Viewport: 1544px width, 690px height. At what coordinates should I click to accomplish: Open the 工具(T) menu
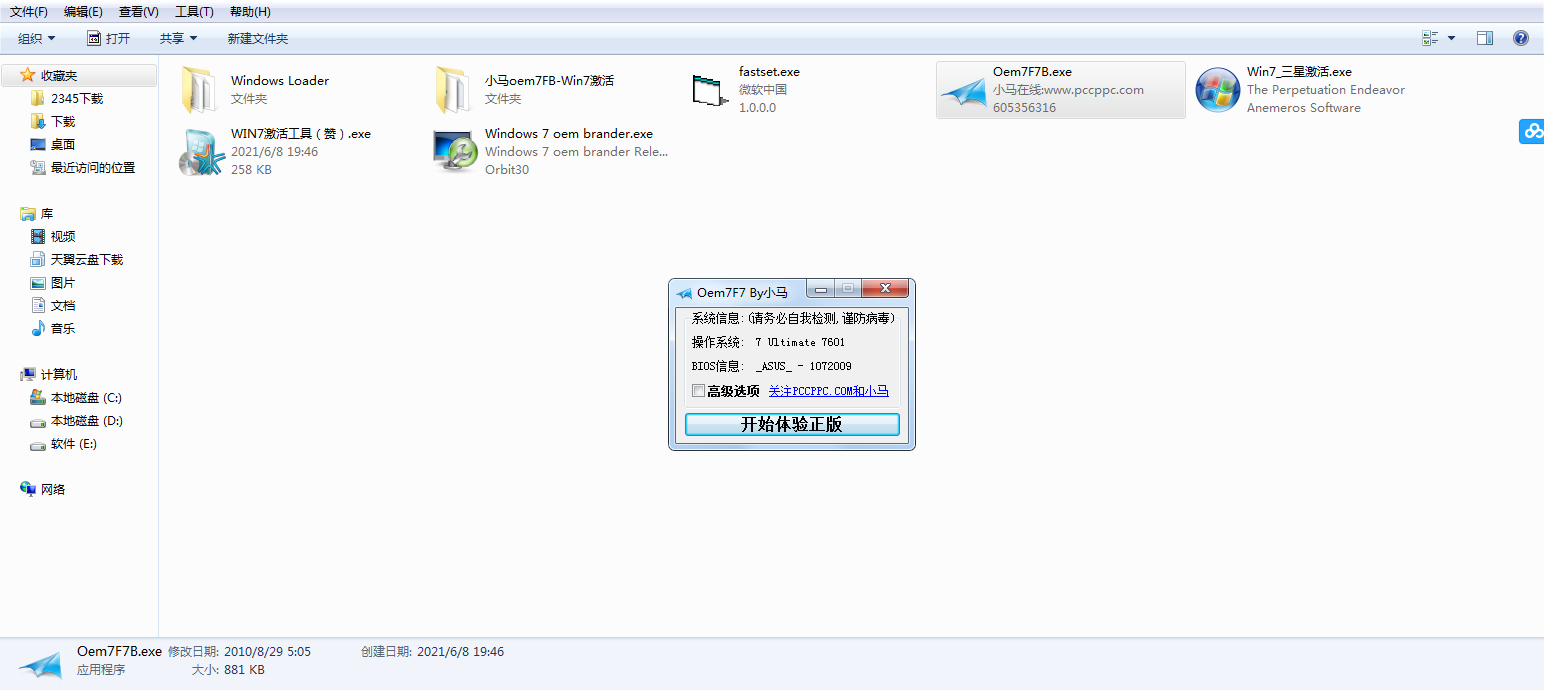pos(194,11)
